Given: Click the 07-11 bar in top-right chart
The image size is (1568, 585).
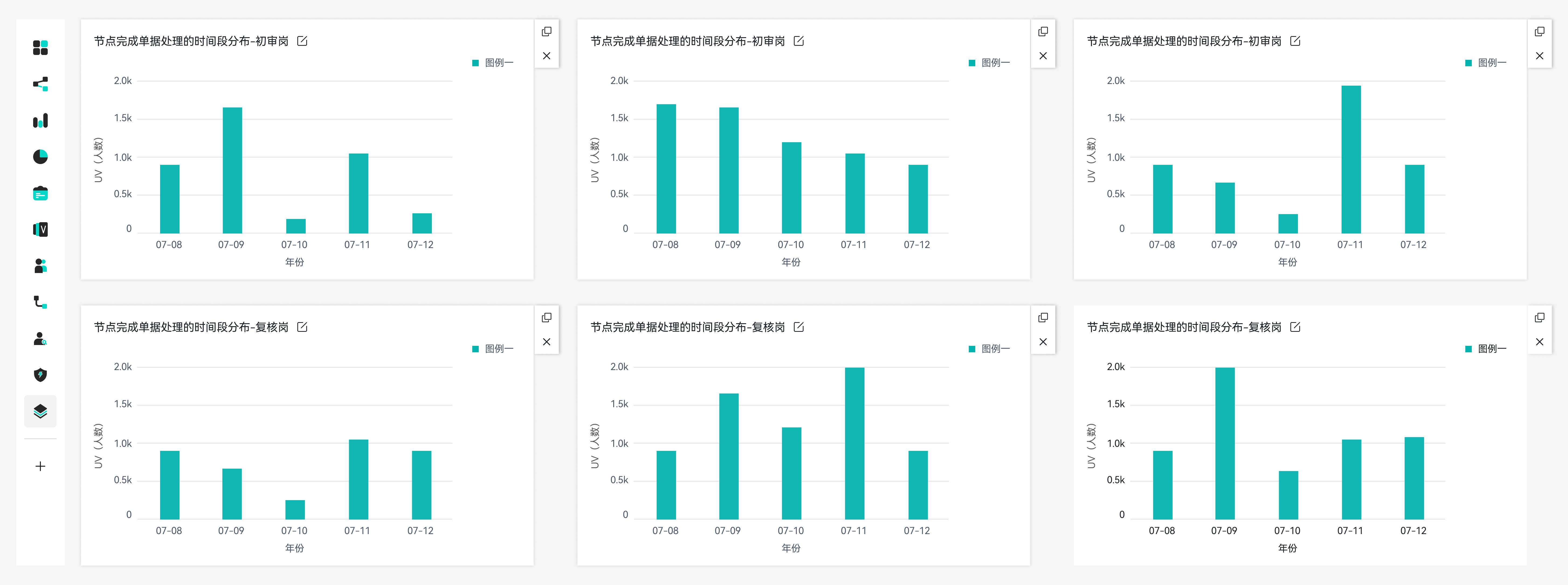Looking at the screenshot, I should tap(1351, 159).
